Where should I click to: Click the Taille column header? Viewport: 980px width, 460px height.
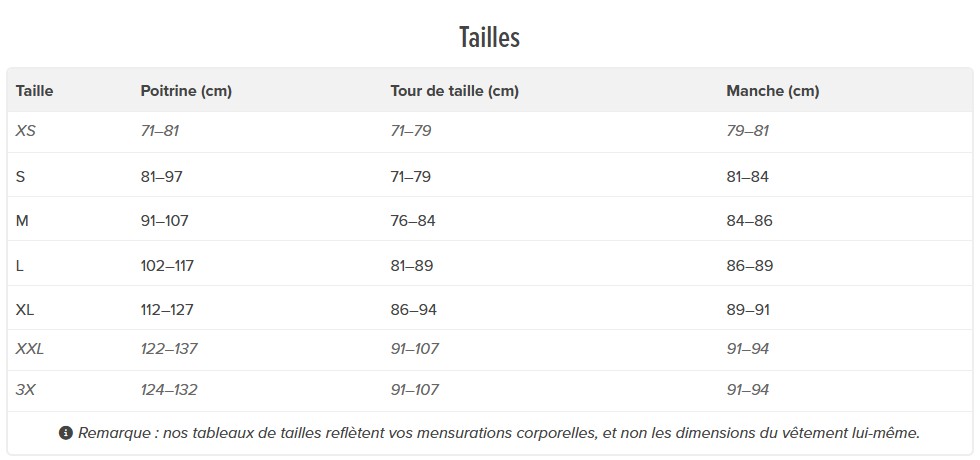pos(34,91)
